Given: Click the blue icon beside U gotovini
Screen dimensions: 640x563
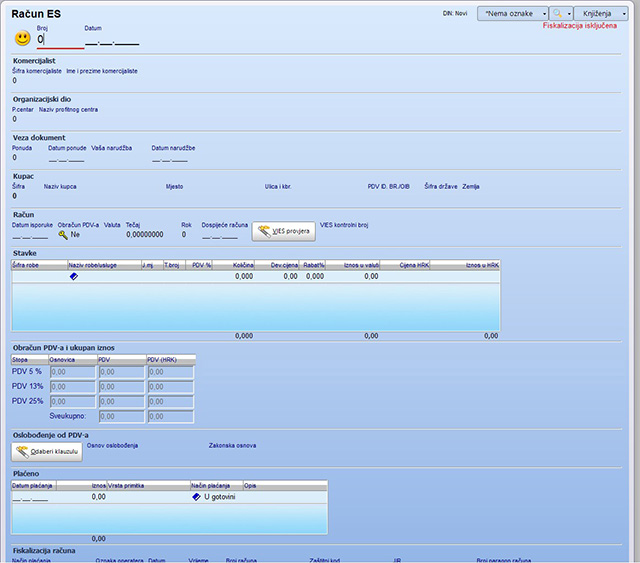Looking at the screenshot, I should 196,496.
